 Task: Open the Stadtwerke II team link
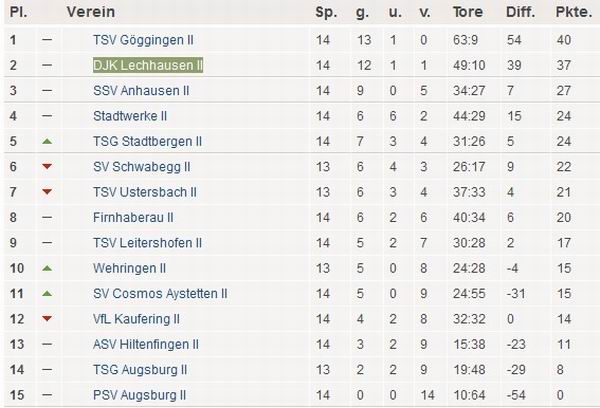tap(129, 116)
